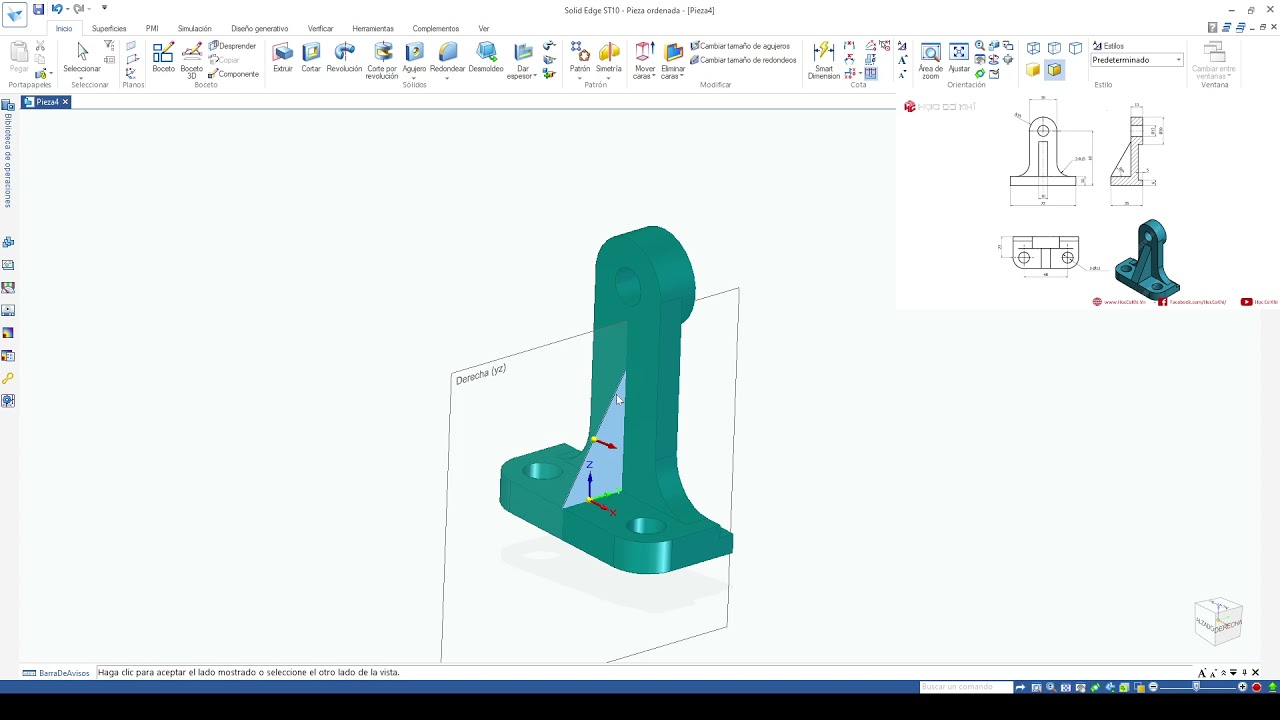Click the Mover caras tool
The image size is (1280, 720).
645,60
